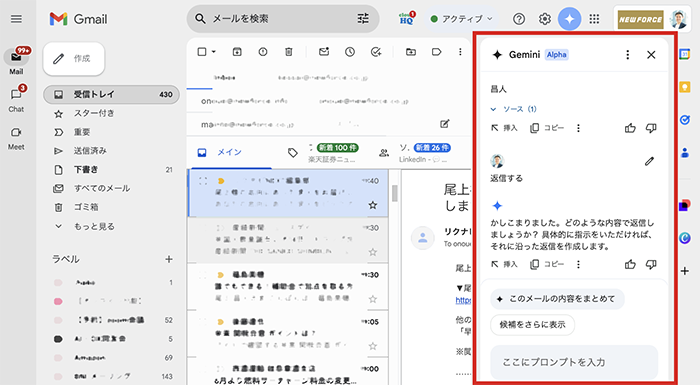This screenshot has height=385, width=700.
Task: Toggle the Gemini sparkle button in header
Action: pos(570,19)
